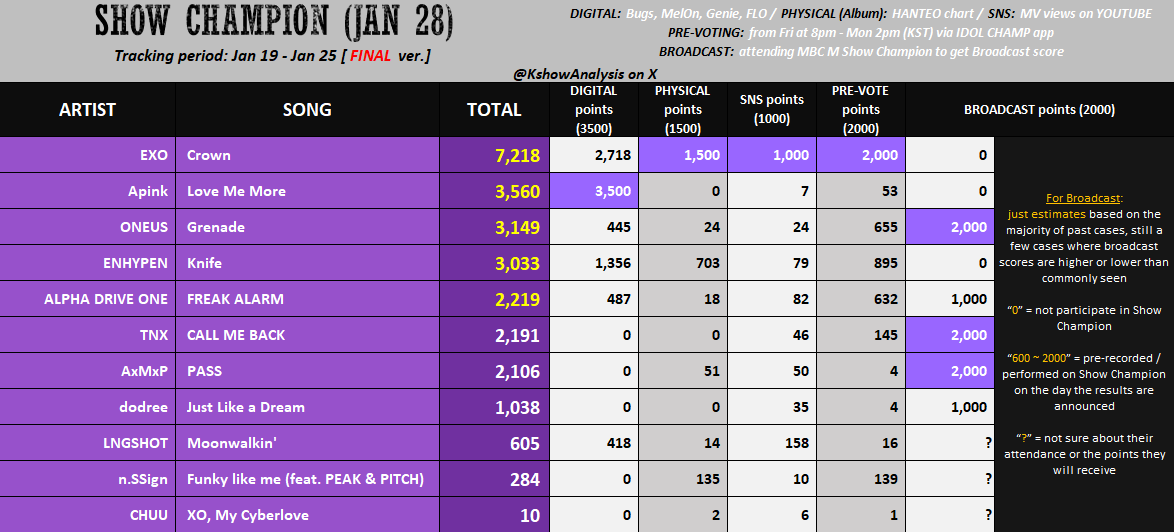Select the Grenade song cell
This screenshot has height=532, width=1174.
[307, 227]
